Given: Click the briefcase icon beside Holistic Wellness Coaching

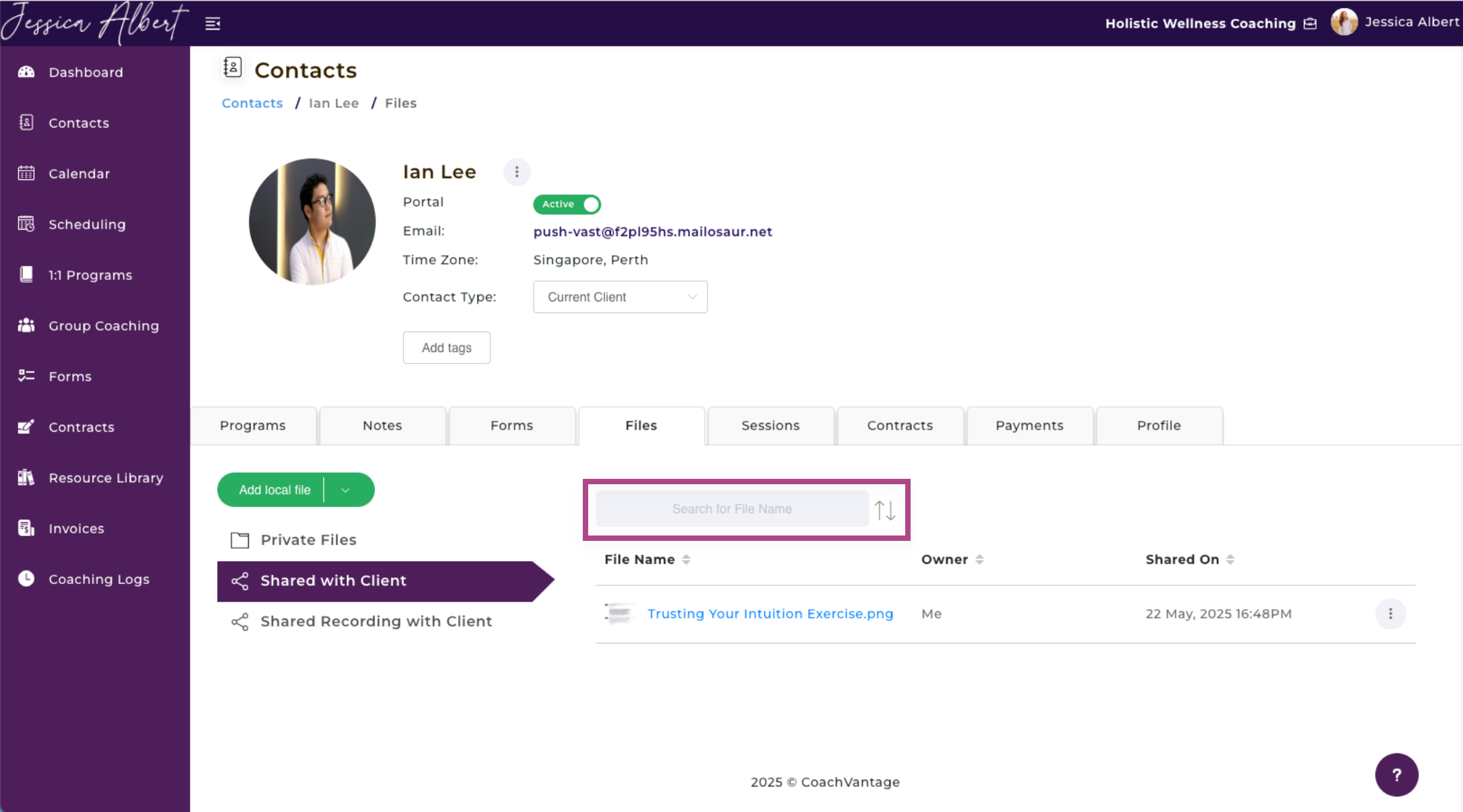Looking at the screenshot, I should [x=1310, y=24].
